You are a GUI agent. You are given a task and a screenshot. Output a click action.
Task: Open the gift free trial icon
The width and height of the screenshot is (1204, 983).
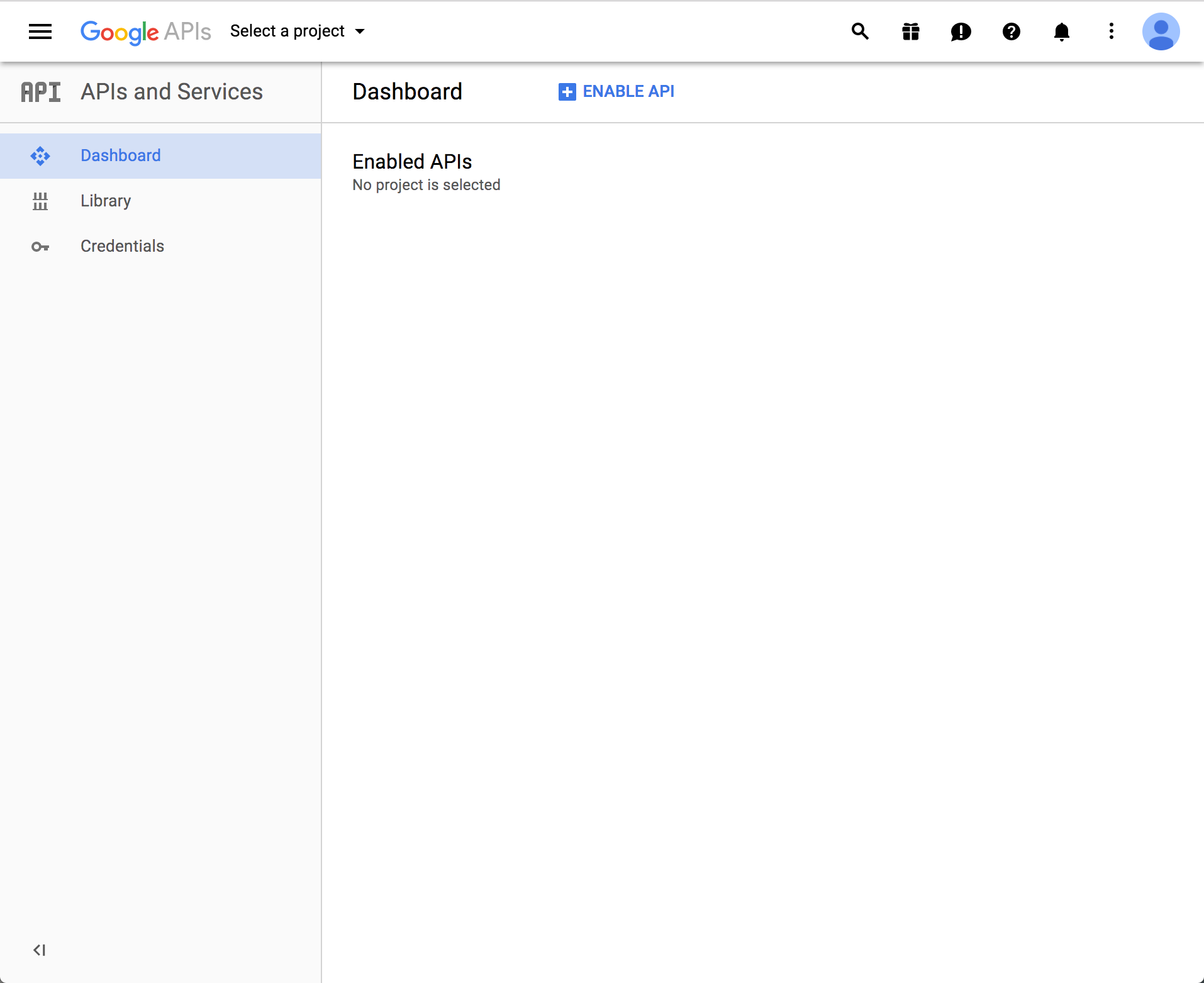(910, 31)
